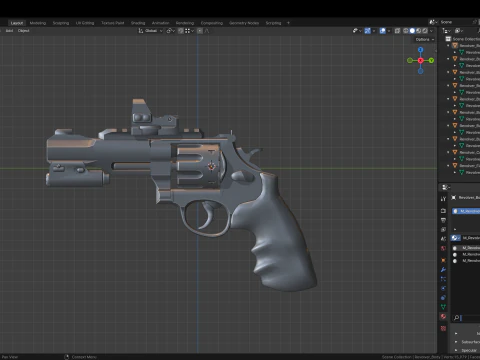
Task: Click the magnifier icon in material search
Action: pyautogui.click(x=456, y=318)
